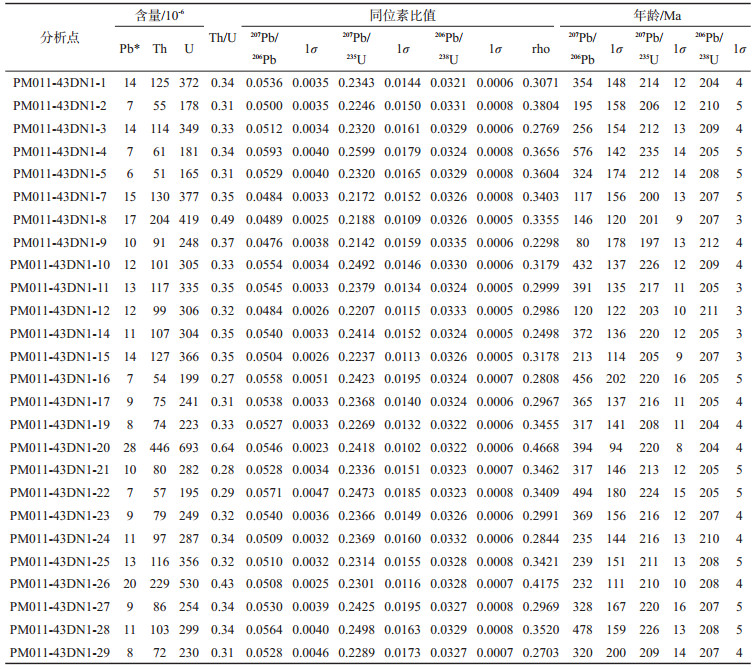Select row label PM011-43DN1-17
This screenshot has width=755, height=669.
(60, 402)
